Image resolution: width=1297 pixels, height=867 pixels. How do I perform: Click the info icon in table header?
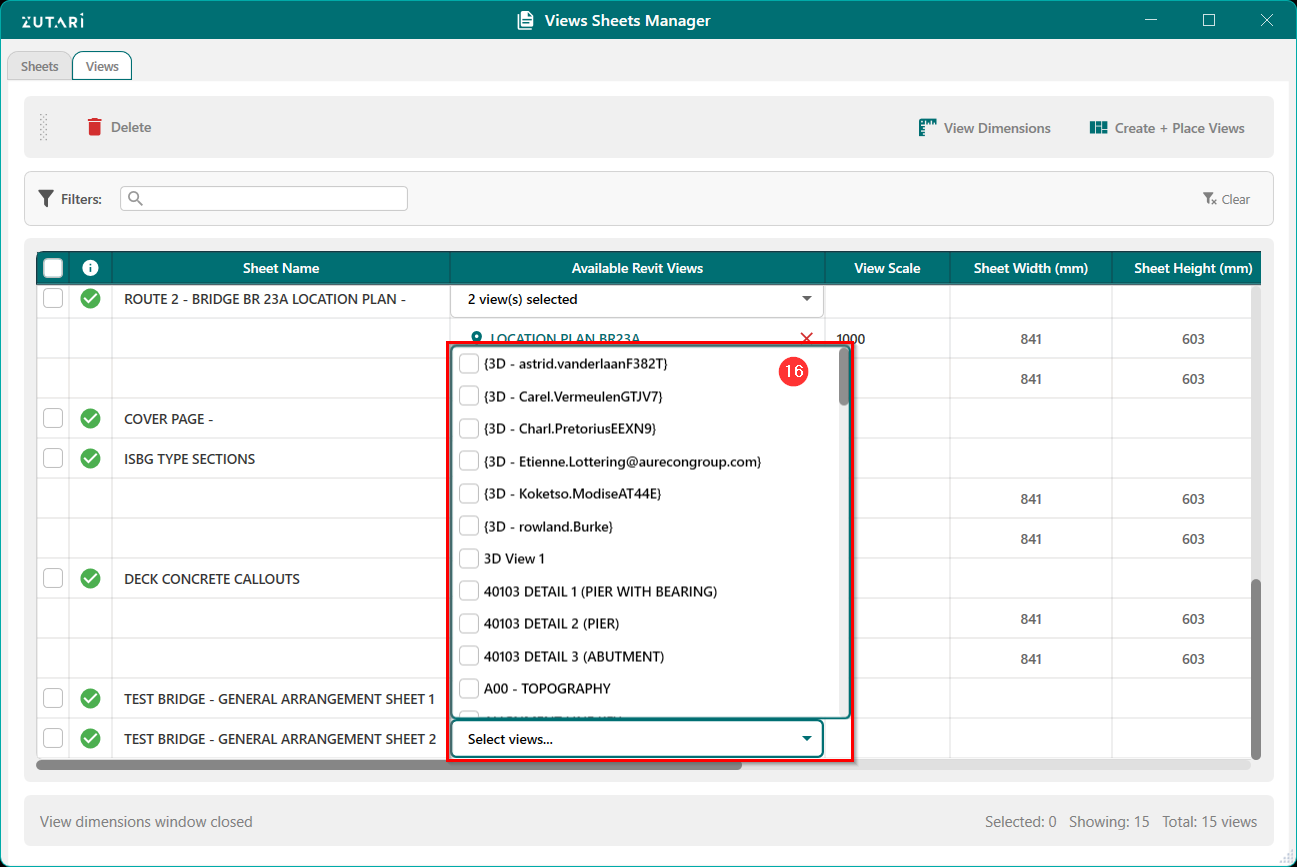pos(91,268)
